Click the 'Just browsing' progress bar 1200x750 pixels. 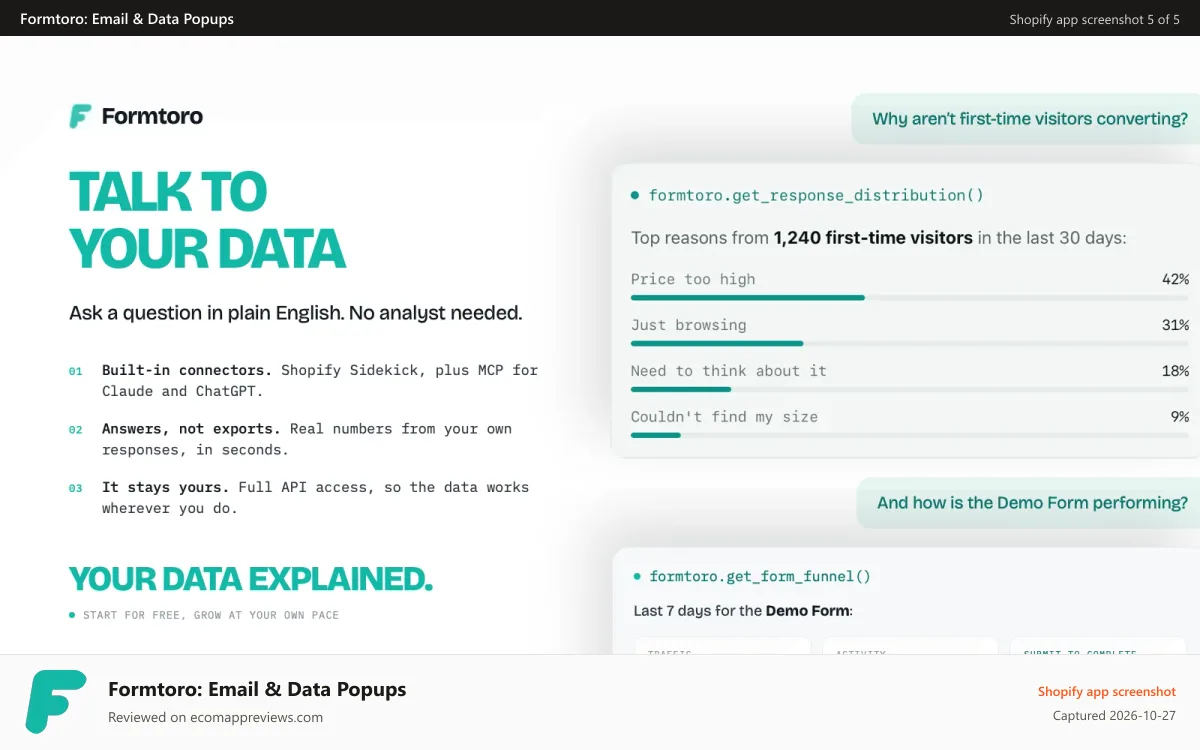pyautogui.click(x=910, y=343)
